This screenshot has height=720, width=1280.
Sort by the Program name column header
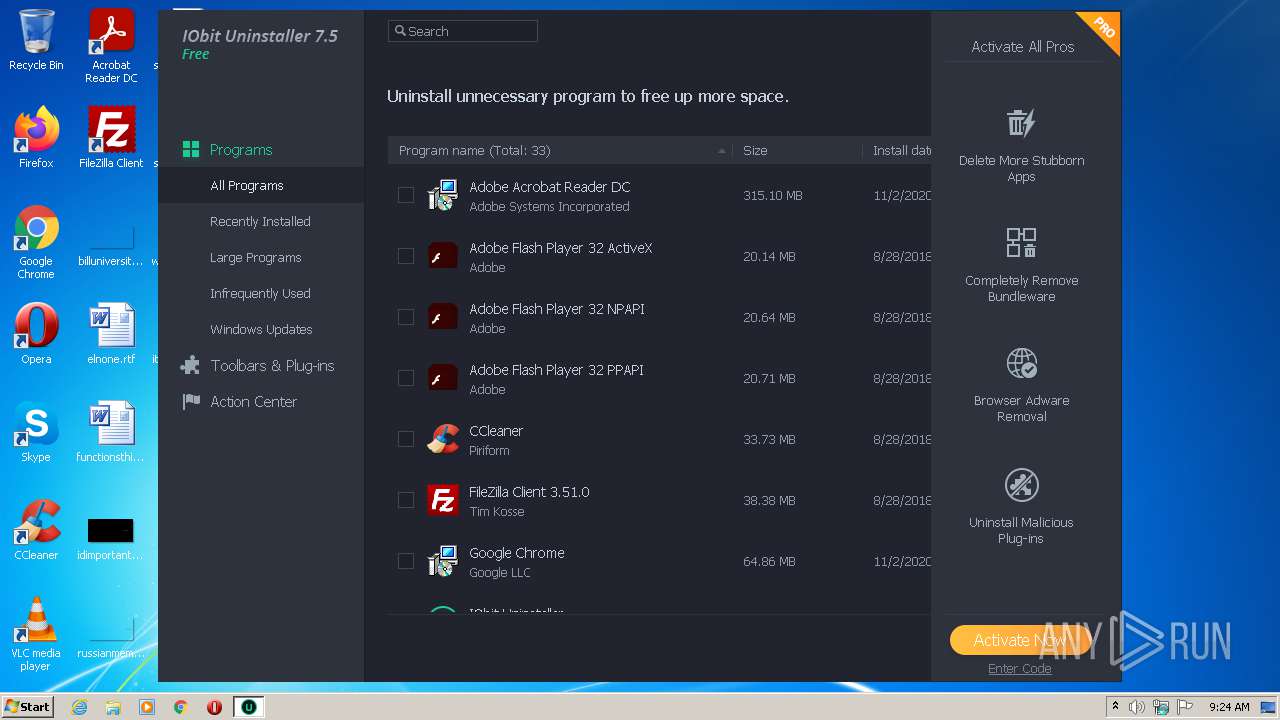tap(560, 150)
